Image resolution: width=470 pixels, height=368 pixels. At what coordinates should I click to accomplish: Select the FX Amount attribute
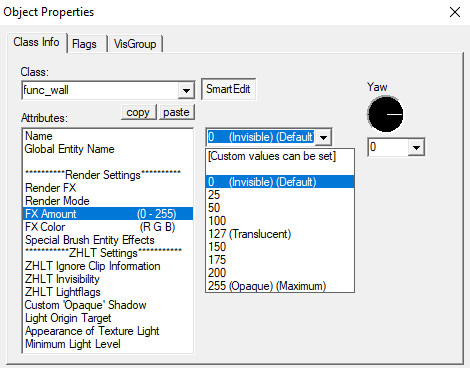pyautogui.click(x=108, y=214)
